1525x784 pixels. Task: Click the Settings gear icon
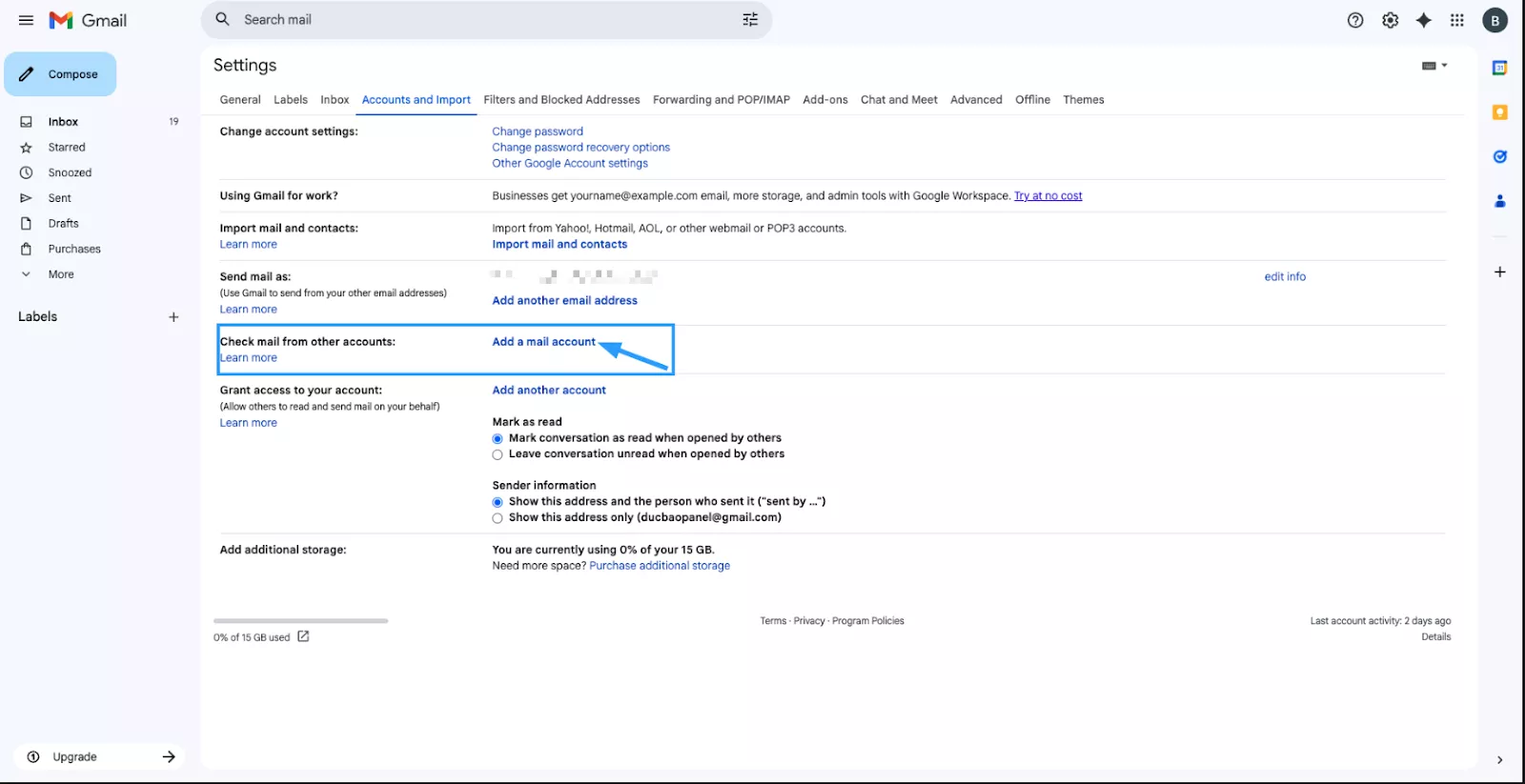click(1390, 20)
